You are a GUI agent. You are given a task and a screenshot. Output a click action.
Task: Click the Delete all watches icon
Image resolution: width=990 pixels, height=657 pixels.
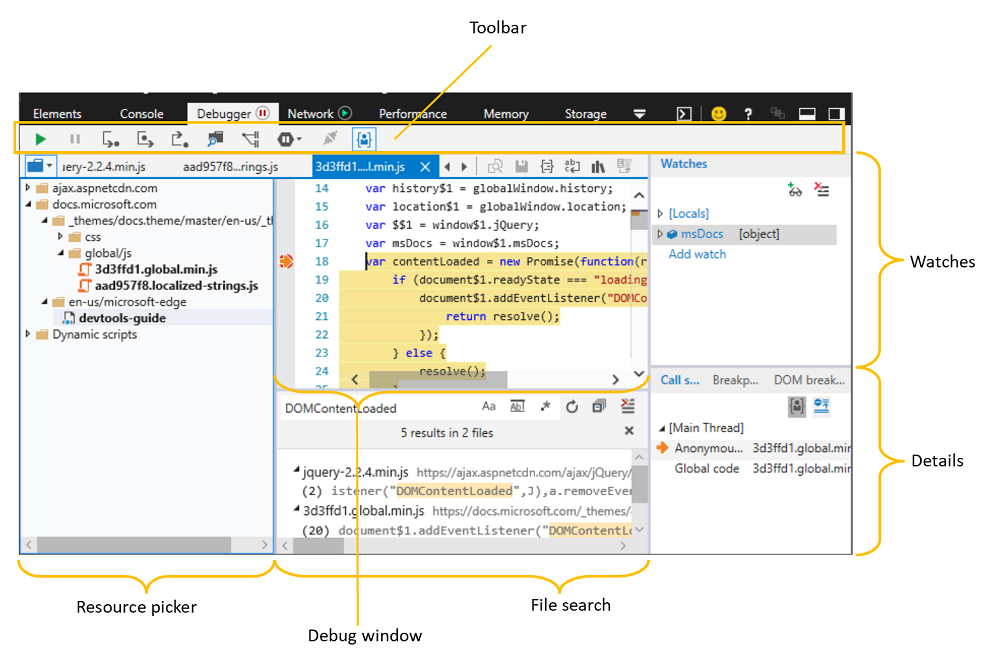[x=822, y=190]
